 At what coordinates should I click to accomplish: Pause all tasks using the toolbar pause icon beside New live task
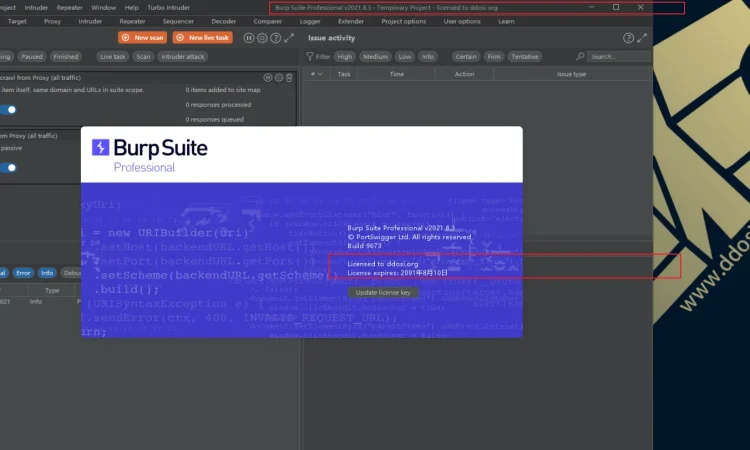[x=249, y=38]
